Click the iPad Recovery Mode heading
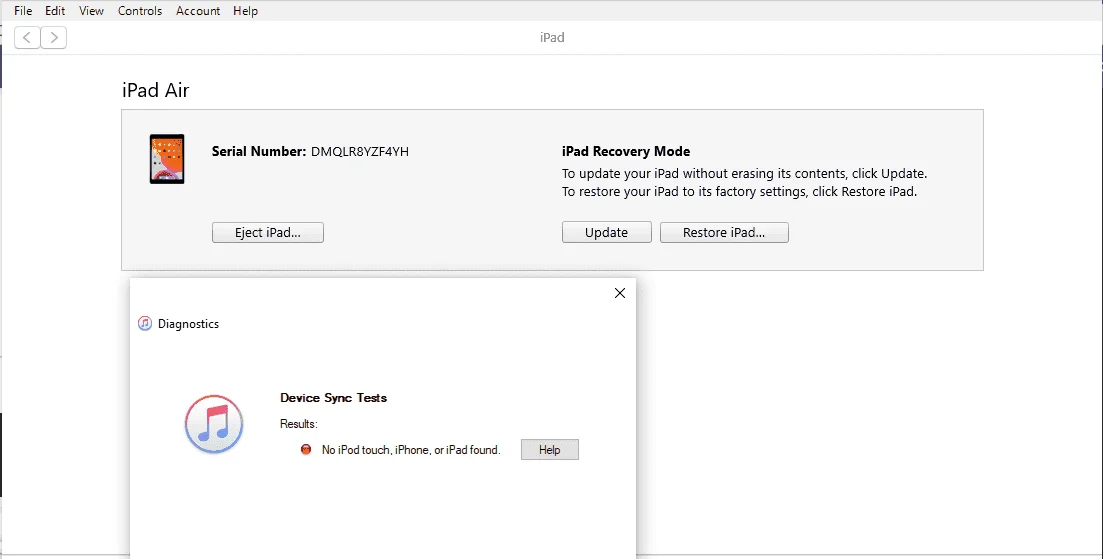Image resolution: width=1103 pixels, height=559 pixels. 626,151
